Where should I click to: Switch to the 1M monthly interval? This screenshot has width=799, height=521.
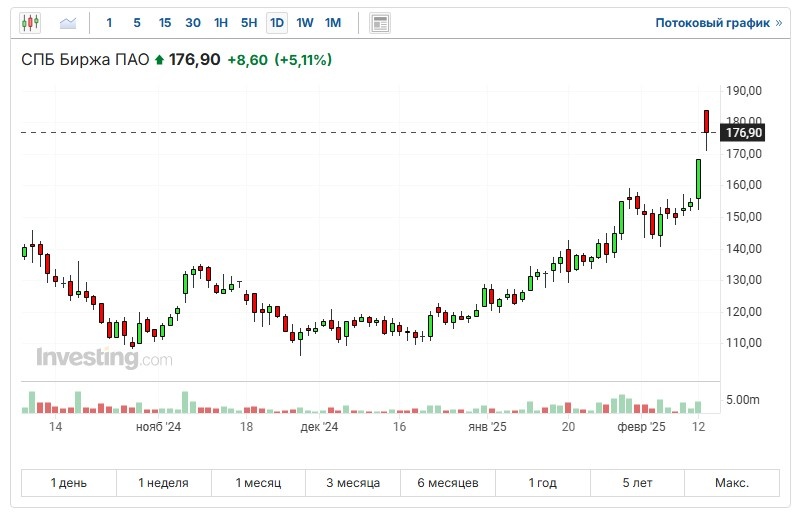pyautogui.click(x=333, y=23)
